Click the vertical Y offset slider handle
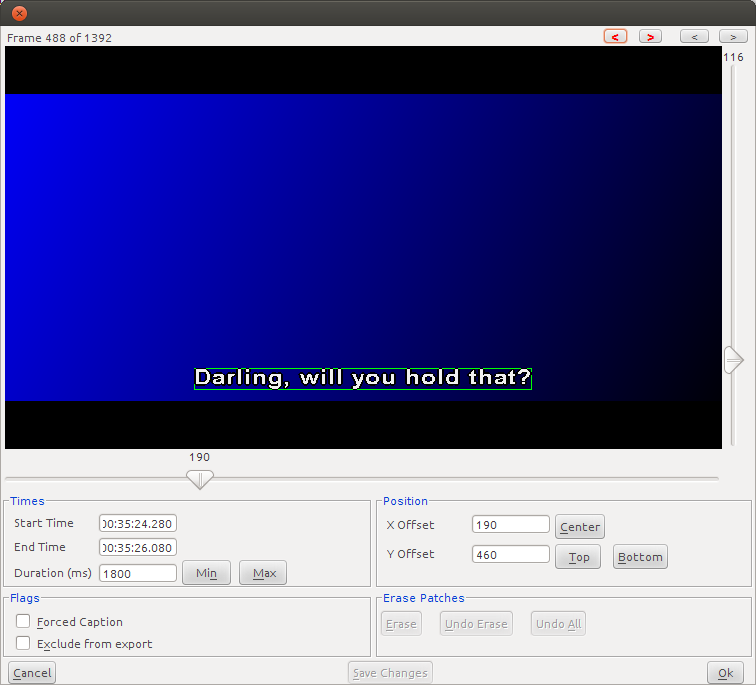The height and width of the screenshot is (685, 756). click(x=733, y=360)
